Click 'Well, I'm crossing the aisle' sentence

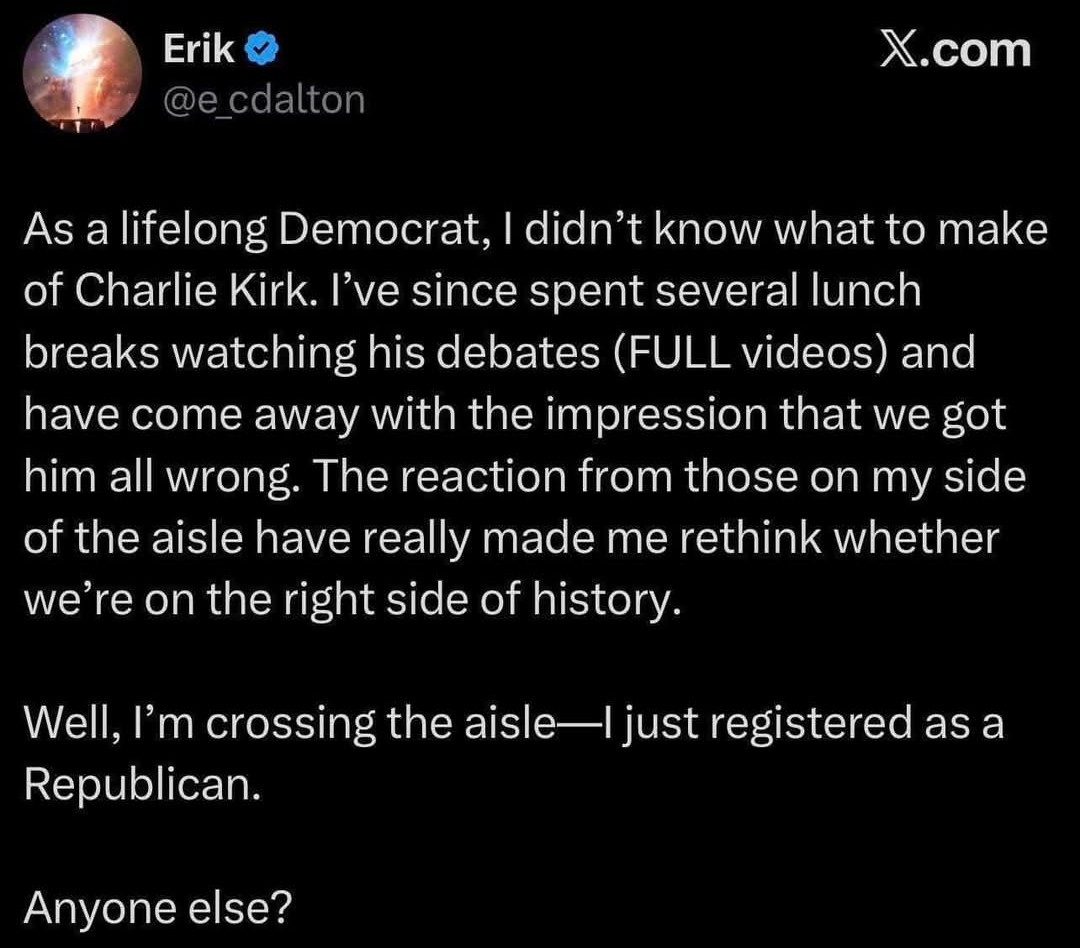point(300,723)
